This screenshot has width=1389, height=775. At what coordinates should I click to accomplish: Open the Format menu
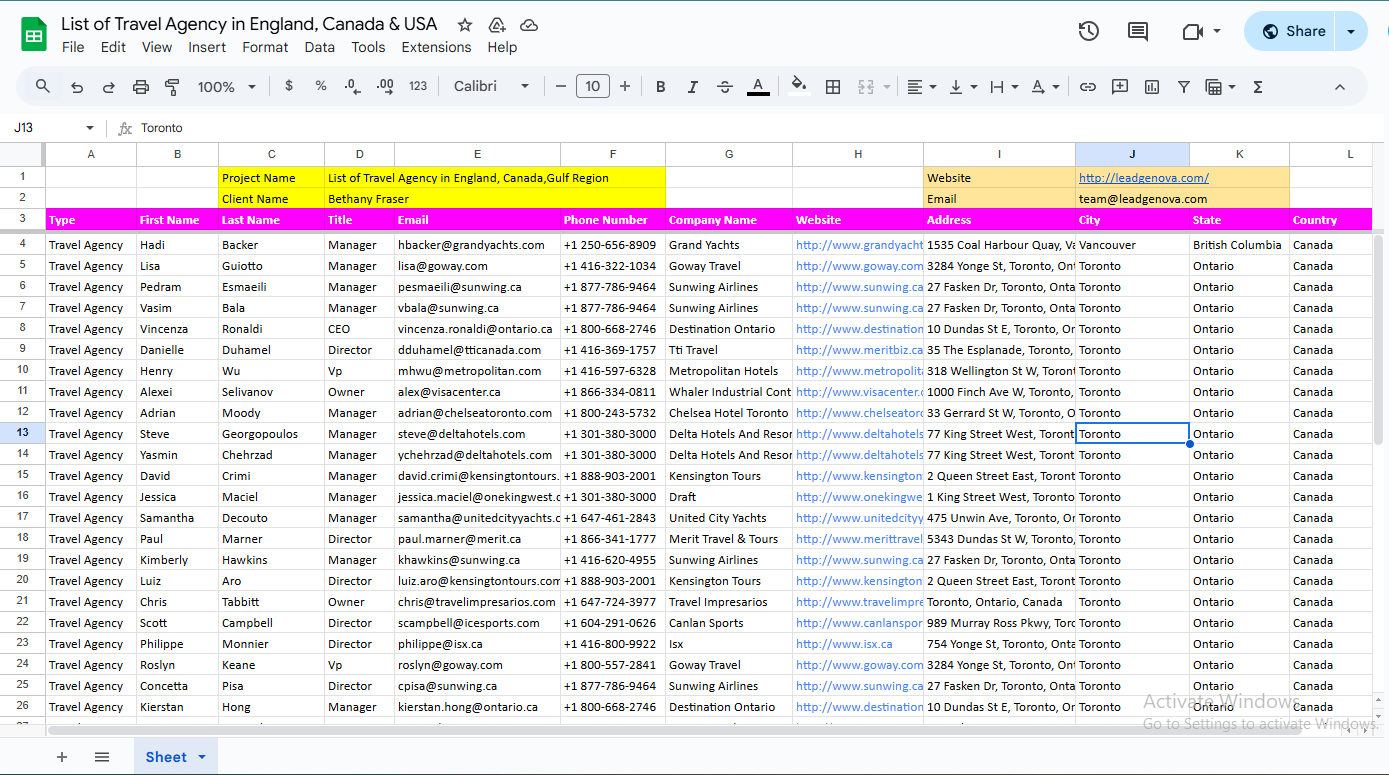tap(265, 47)
